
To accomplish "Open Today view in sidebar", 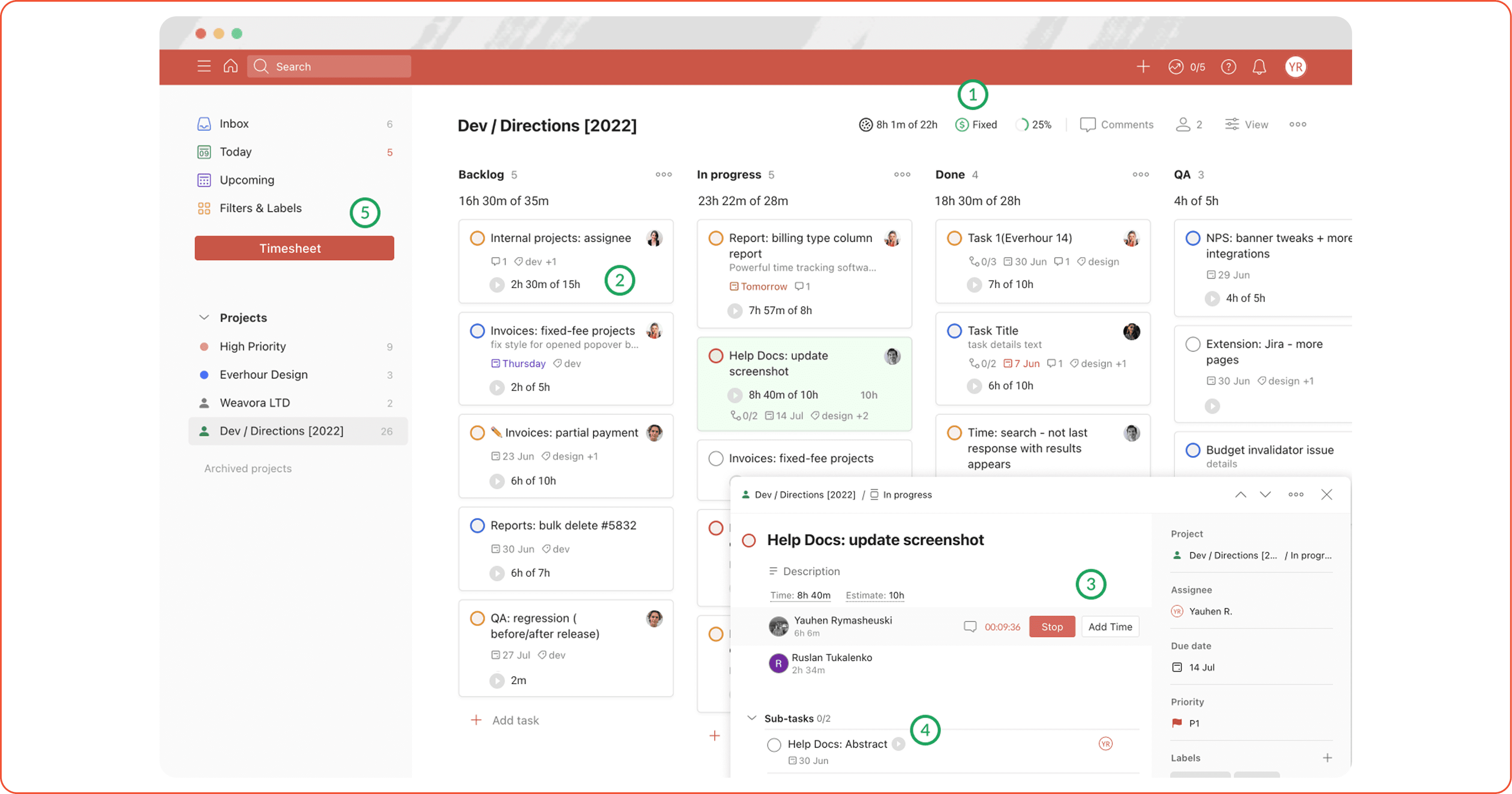I will (x=295, y=152).
